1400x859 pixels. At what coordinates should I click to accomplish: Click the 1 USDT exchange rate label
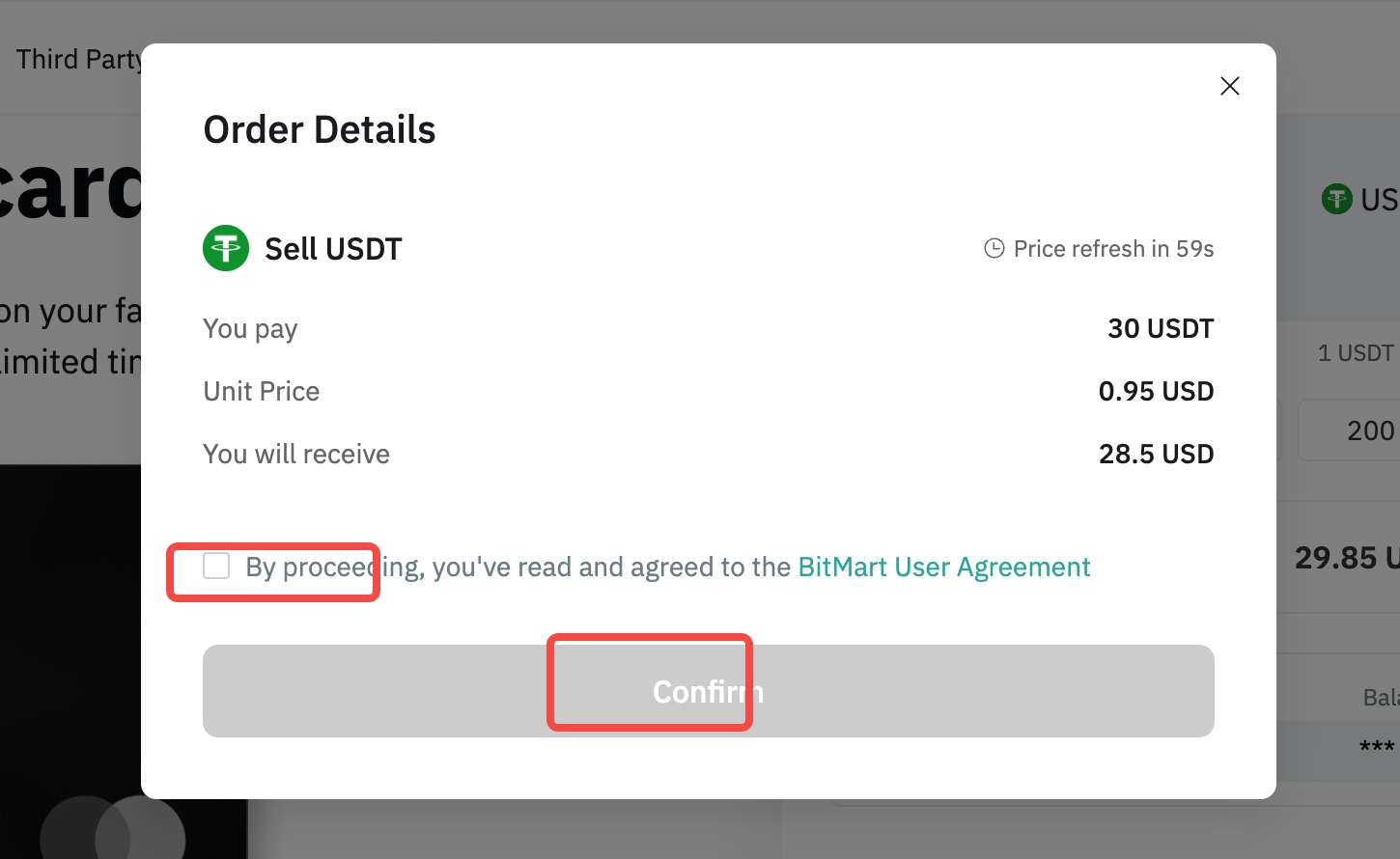point(1356,352)
